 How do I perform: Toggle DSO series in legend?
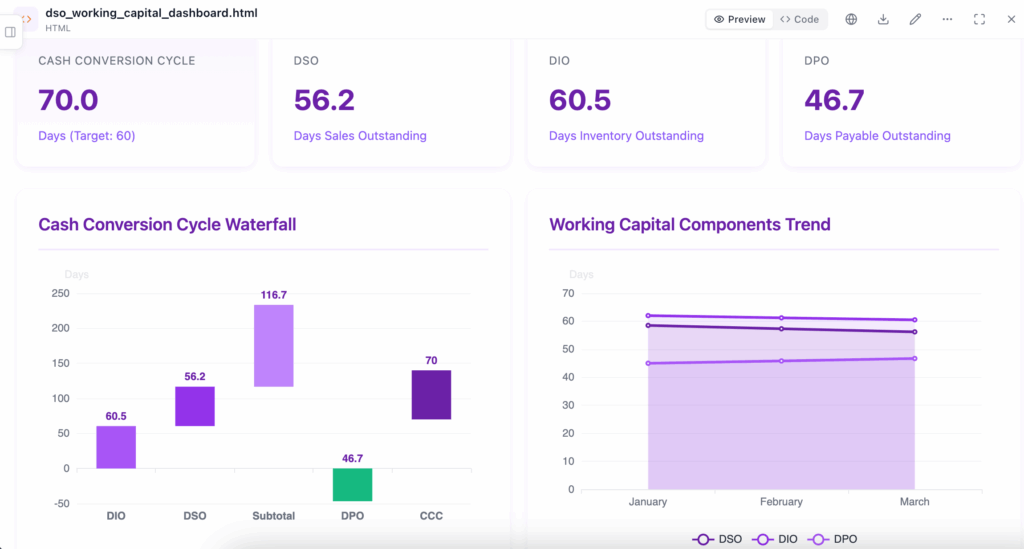(716, 539)
